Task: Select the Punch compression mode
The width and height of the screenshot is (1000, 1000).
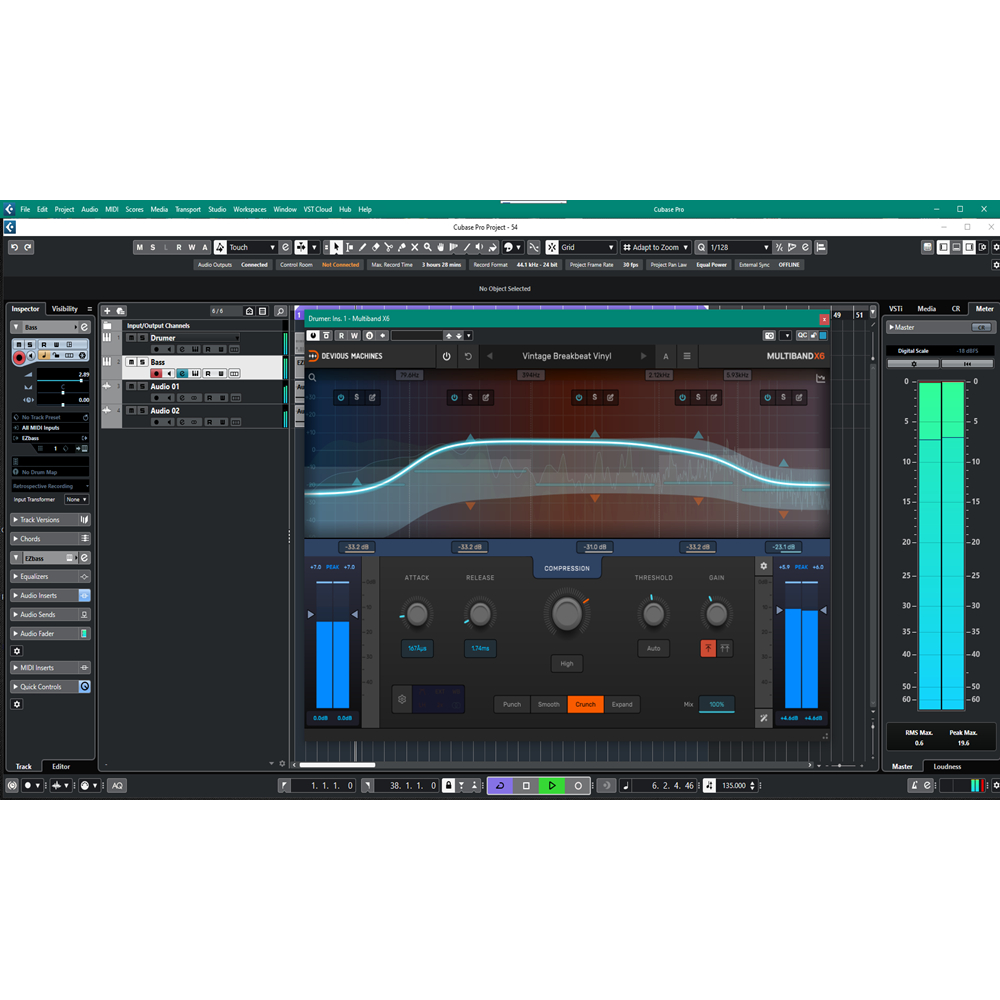Action: (512, 704)
